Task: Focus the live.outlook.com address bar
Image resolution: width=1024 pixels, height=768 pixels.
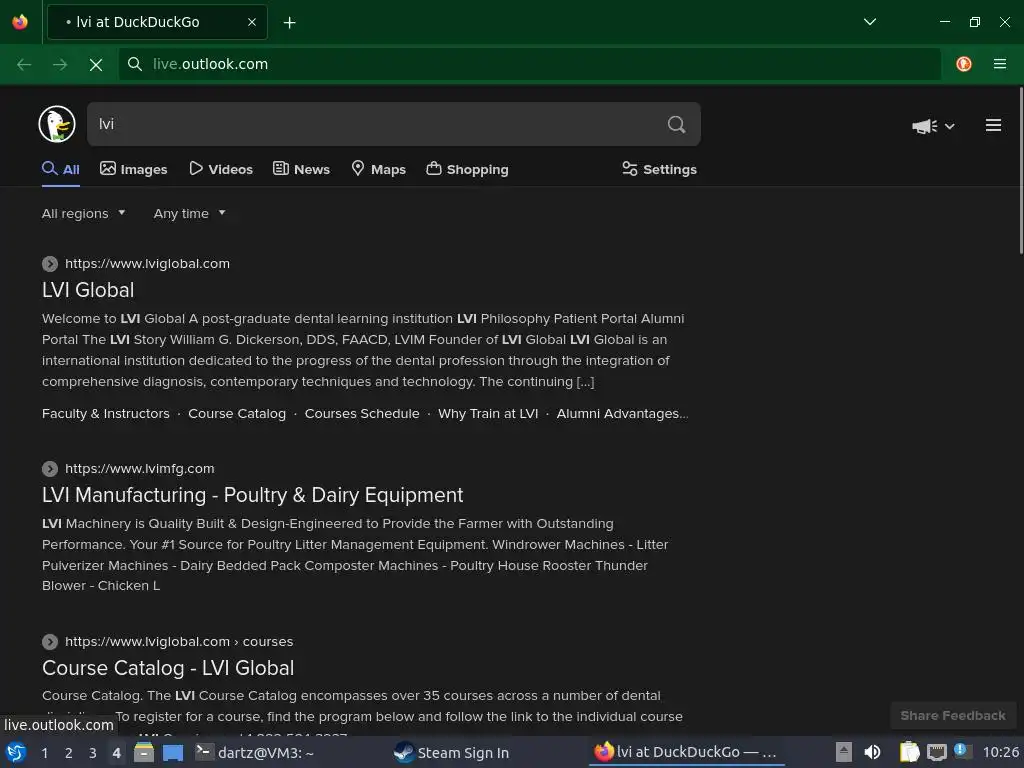Action: click(x=529, y=64)
